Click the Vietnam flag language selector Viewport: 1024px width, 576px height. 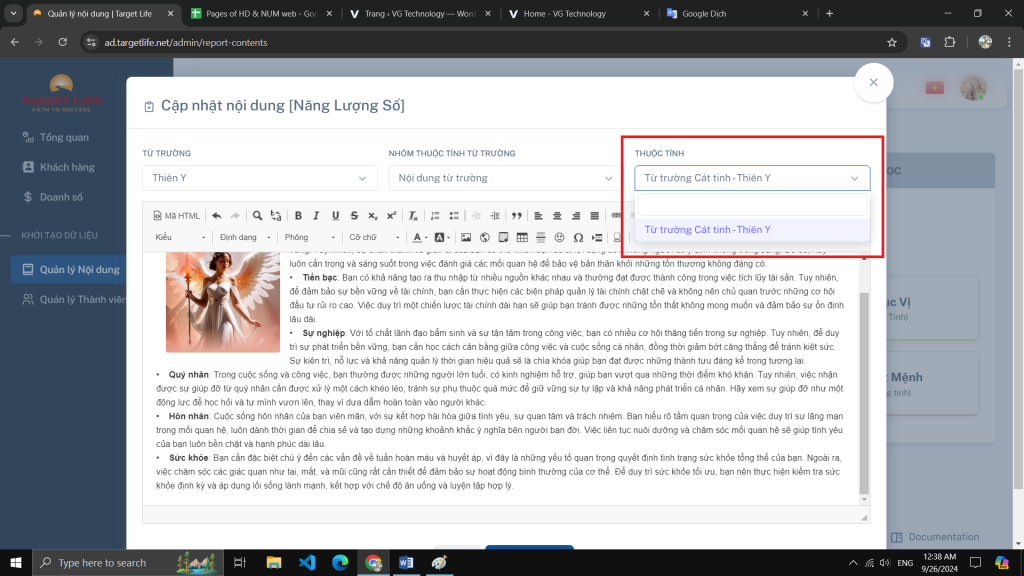pyautogui.click(x=935, y=88)
